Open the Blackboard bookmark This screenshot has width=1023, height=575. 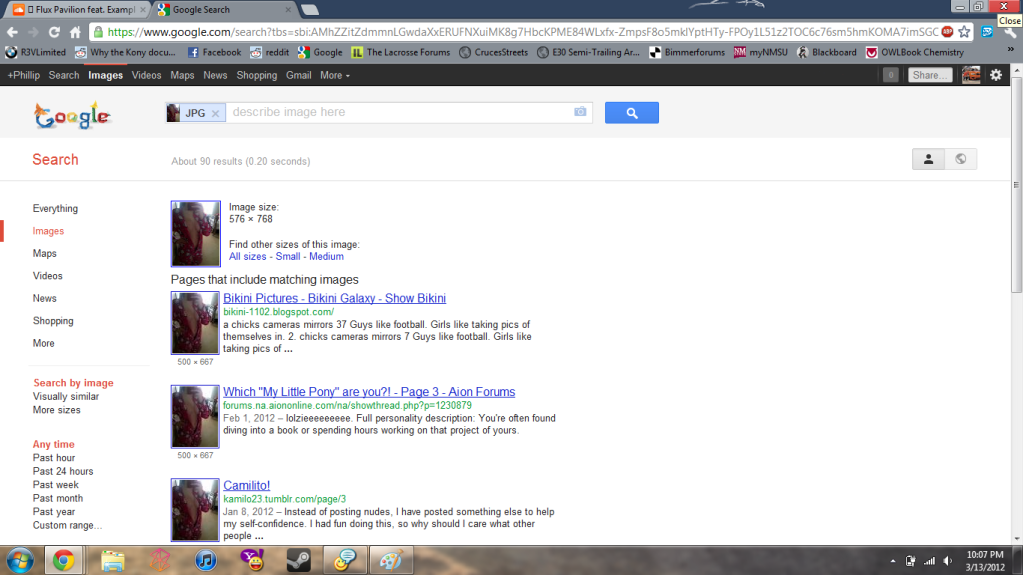827,52
